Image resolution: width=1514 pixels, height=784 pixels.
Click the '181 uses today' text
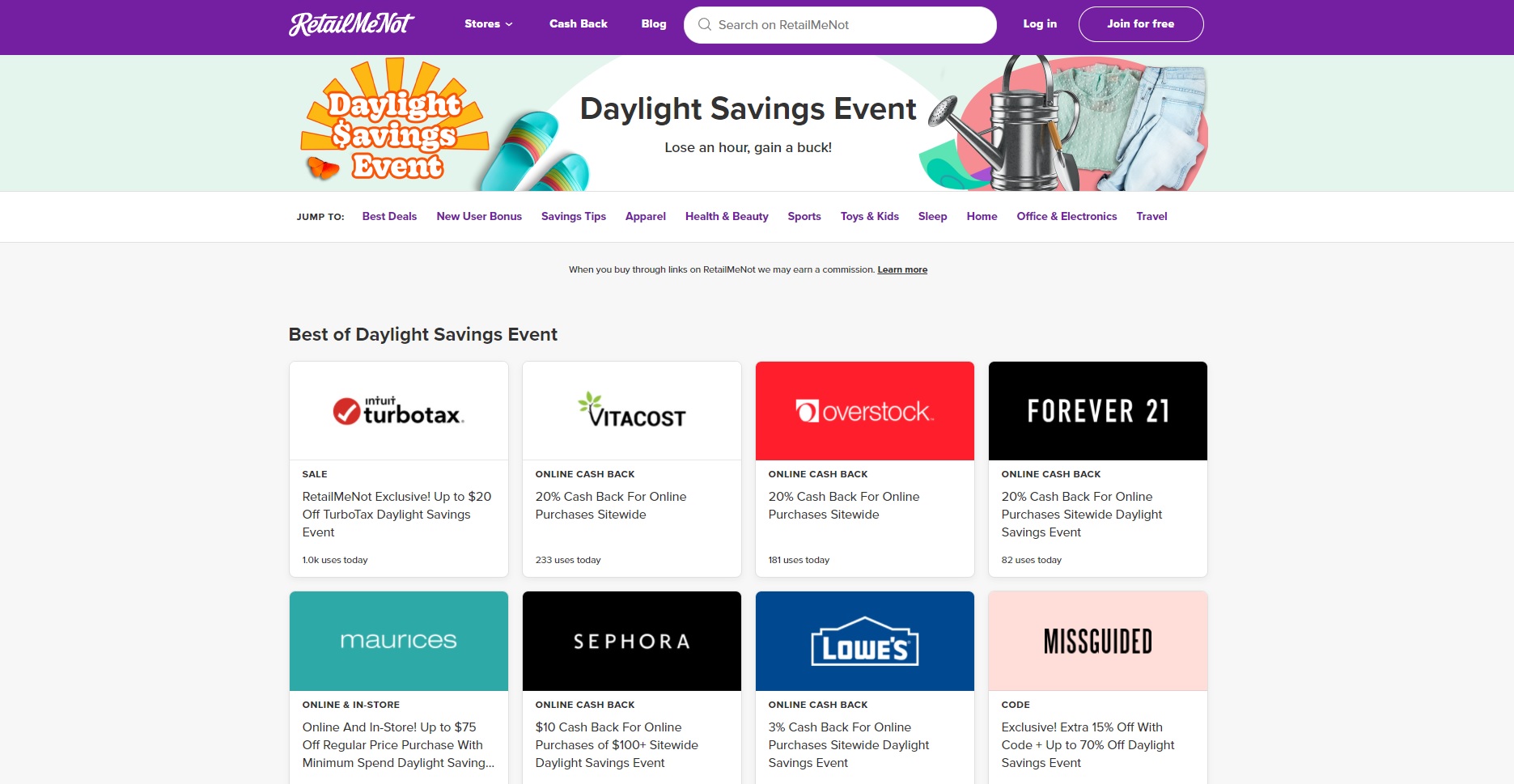pos(799,560)
